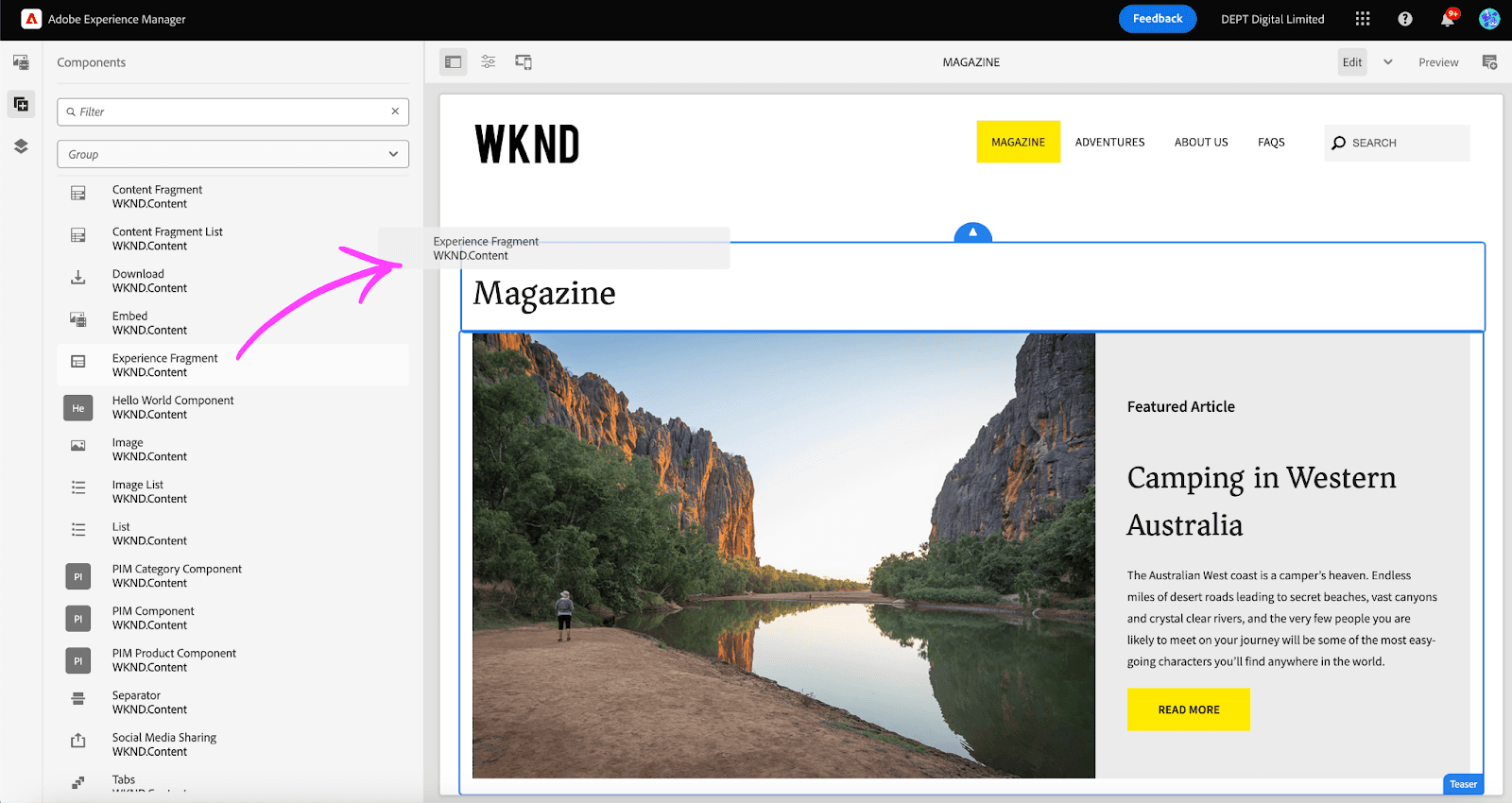View notifications bell icon
Screen dimensions: 1512x803
click(x=1447, y=20)
